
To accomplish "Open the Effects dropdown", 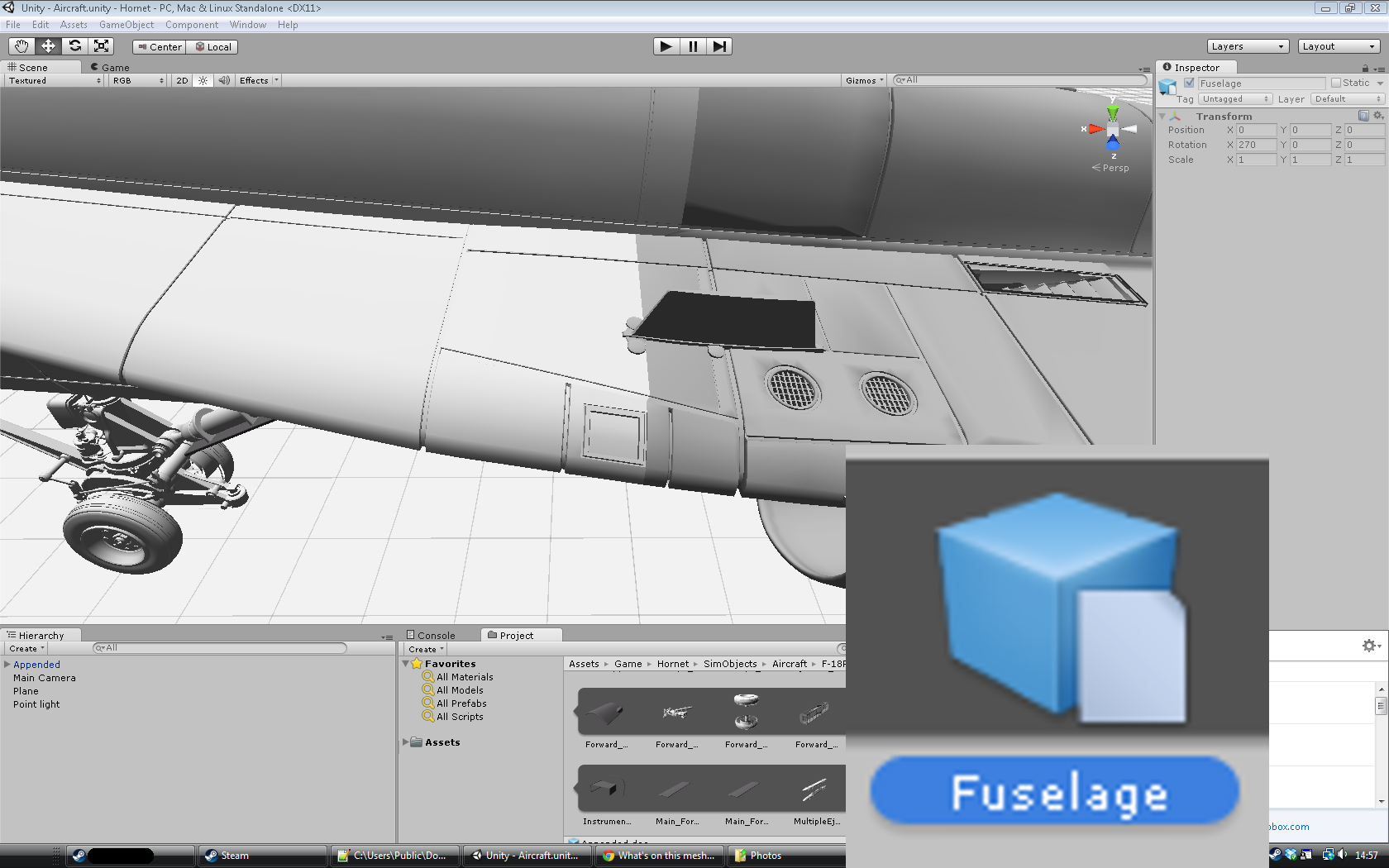I will 259,80.
